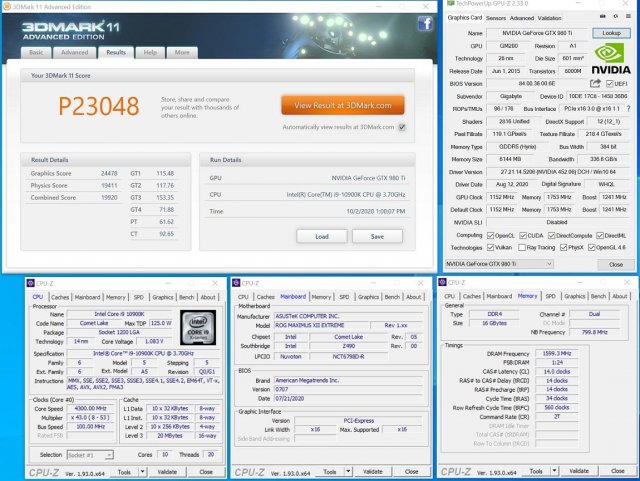Image resolution: width=640 pixels, height=481 pixels.
Task: Open the Socket #1 selection dropdown
Action: (x=90, y=455)
